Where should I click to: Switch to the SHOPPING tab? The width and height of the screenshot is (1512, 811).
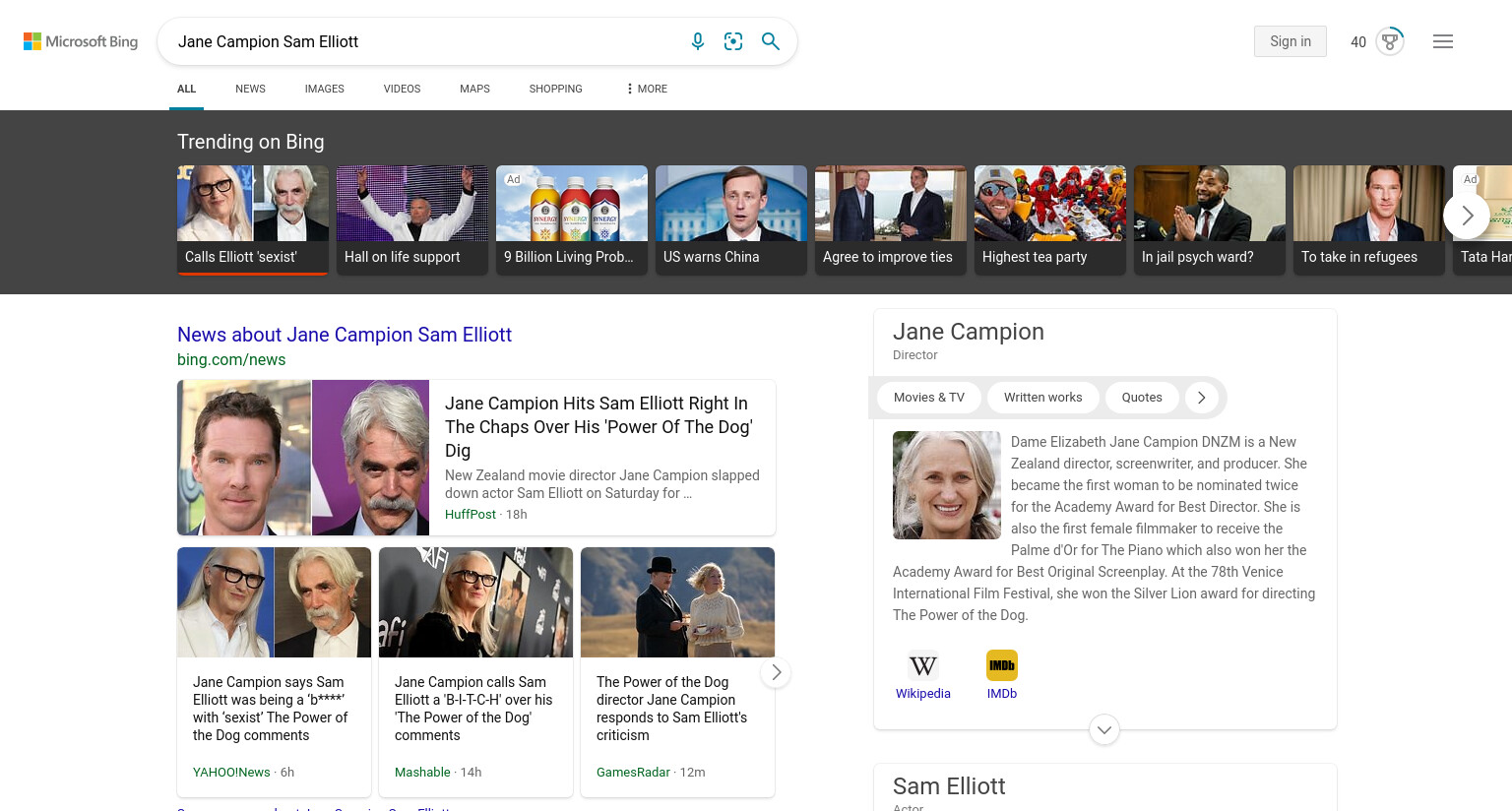555,89
